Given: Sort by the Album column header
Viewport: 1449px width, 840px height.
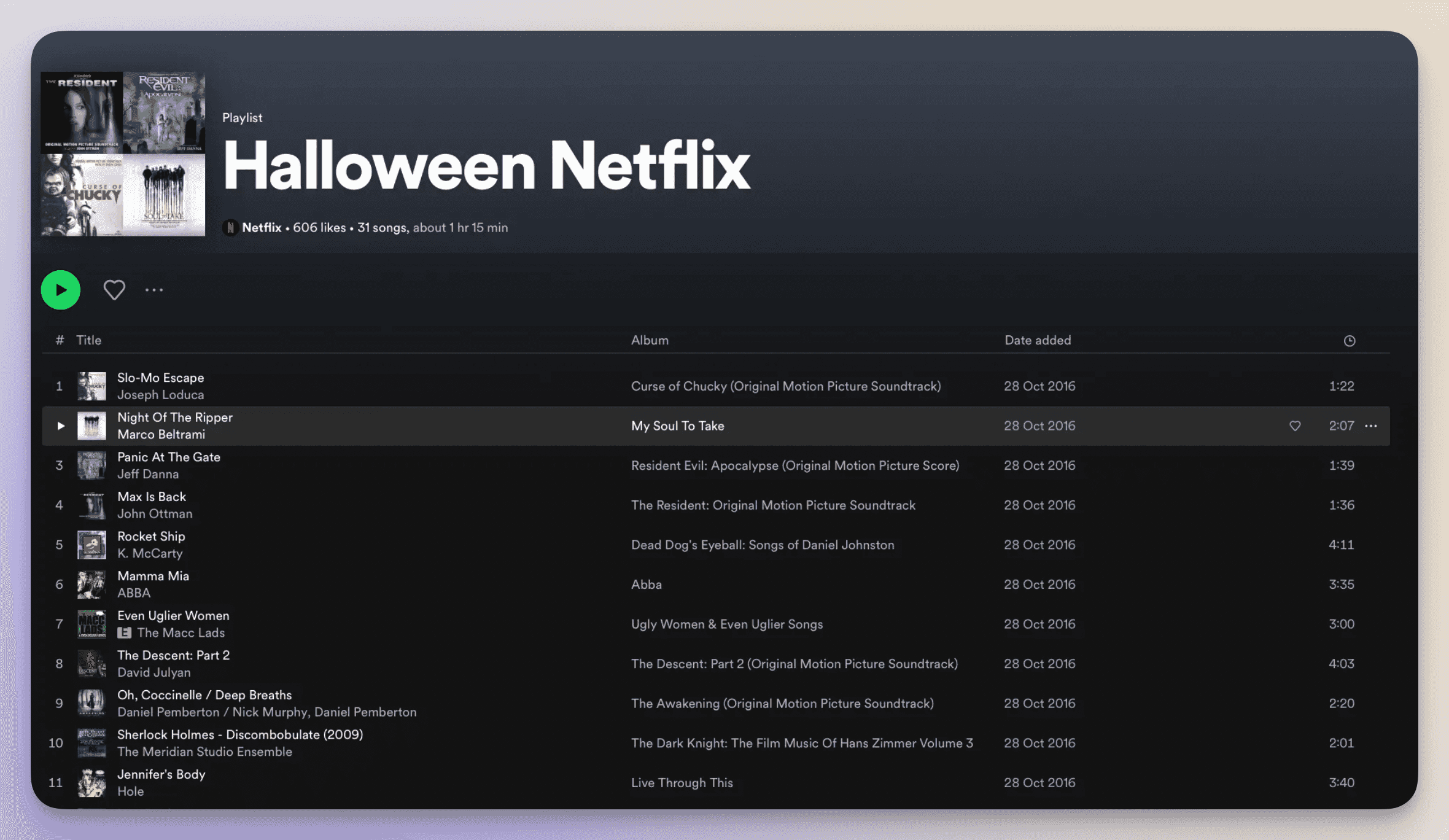Looking at the screenshot, I should (650, 340).
